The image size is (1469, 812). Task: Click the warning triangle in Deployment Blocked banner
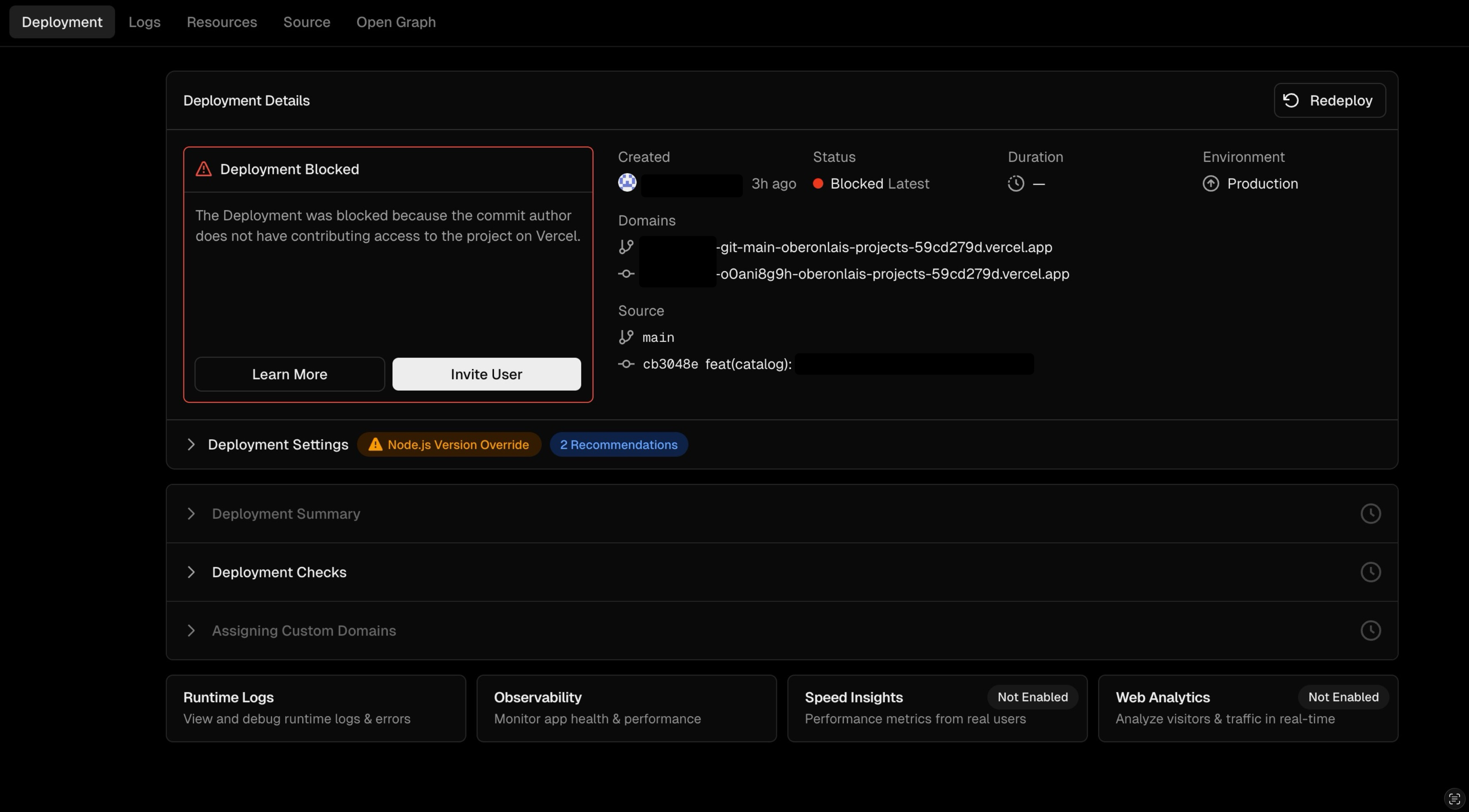203,169
